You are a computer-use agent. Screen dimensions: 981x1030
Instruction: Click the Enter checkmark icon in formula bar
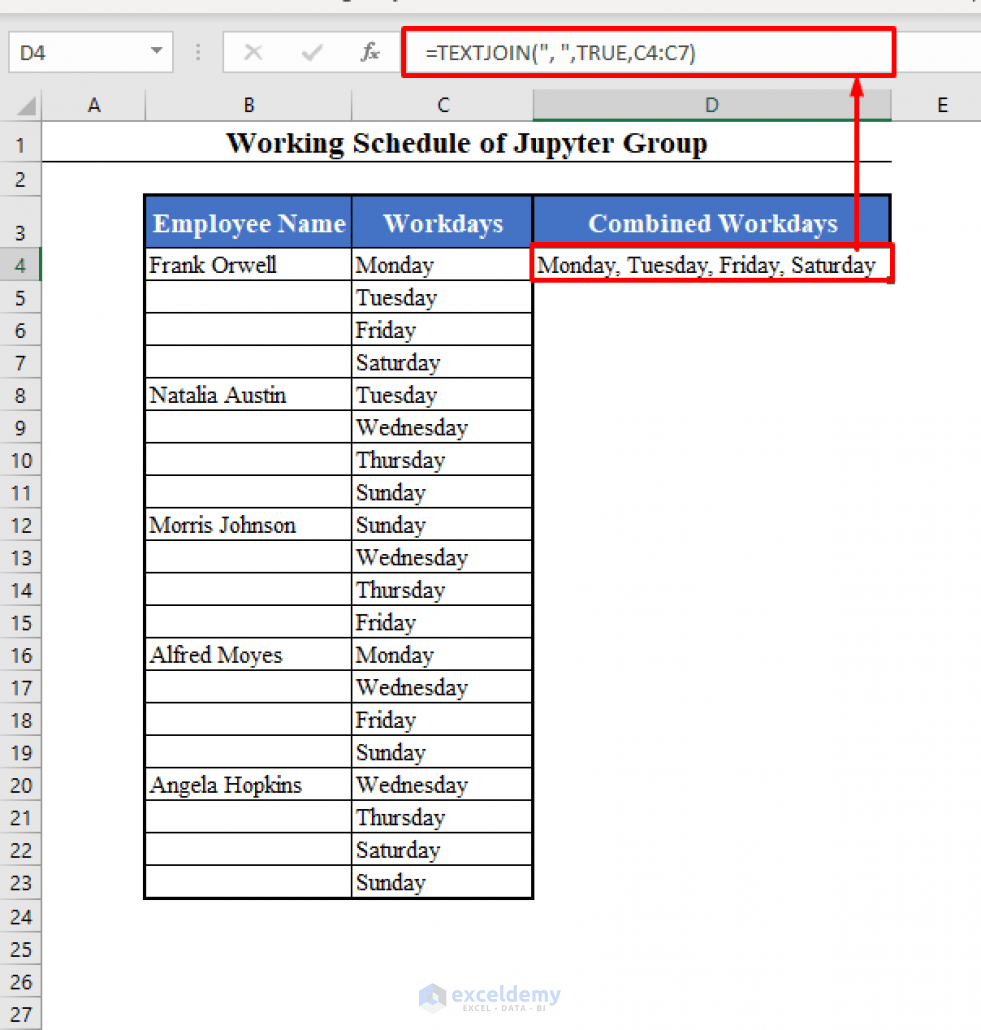pyautogui.click(x=312, y=52)
